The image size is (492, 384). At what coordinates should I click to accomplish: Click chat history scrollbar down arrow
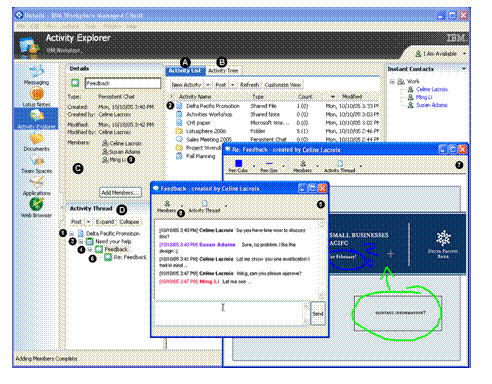[321, 296]
